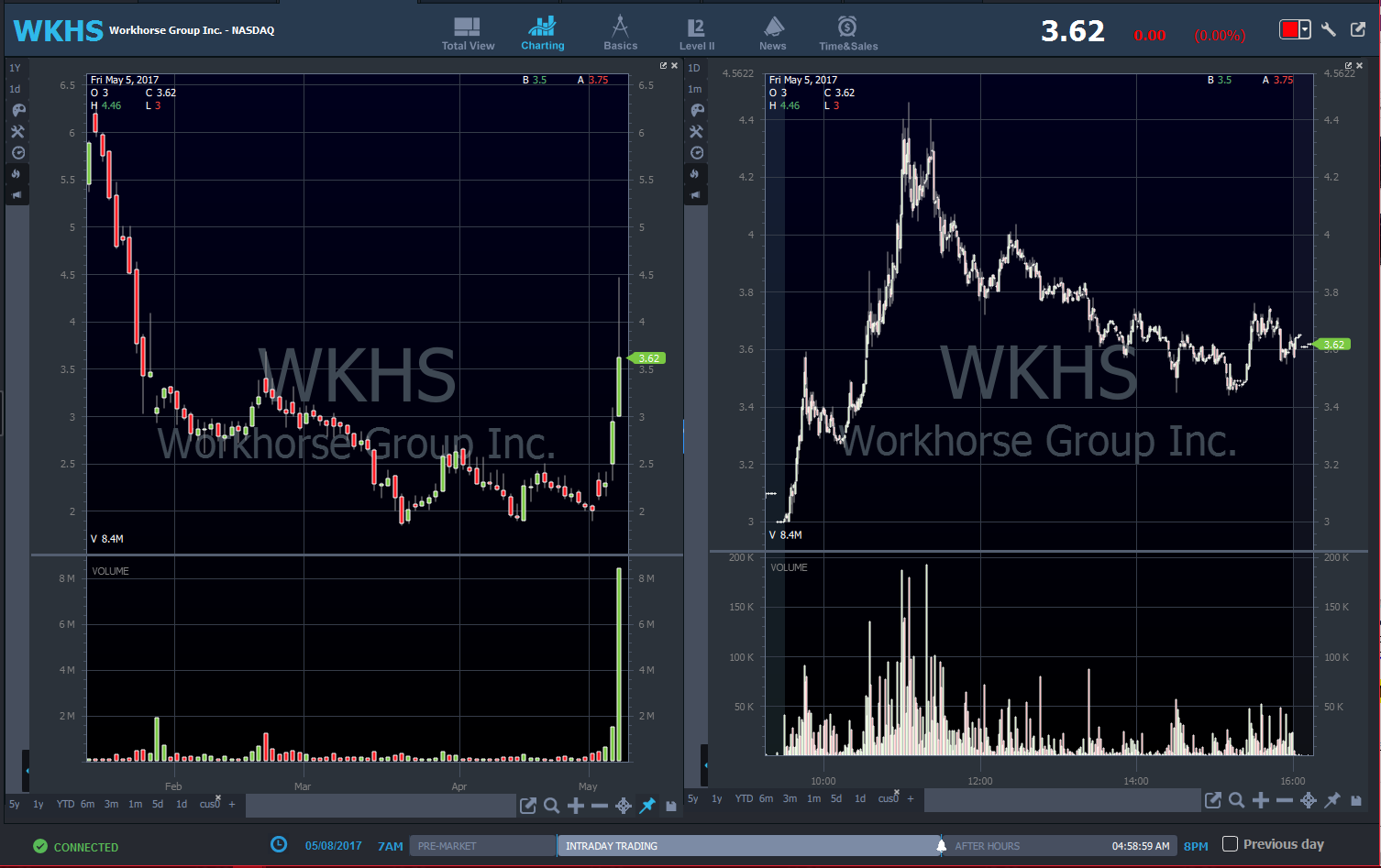Open left chart 1Y range selector
Image resolution: width=1381 pixels, height=868 pixels.
[x=15, y=68]
